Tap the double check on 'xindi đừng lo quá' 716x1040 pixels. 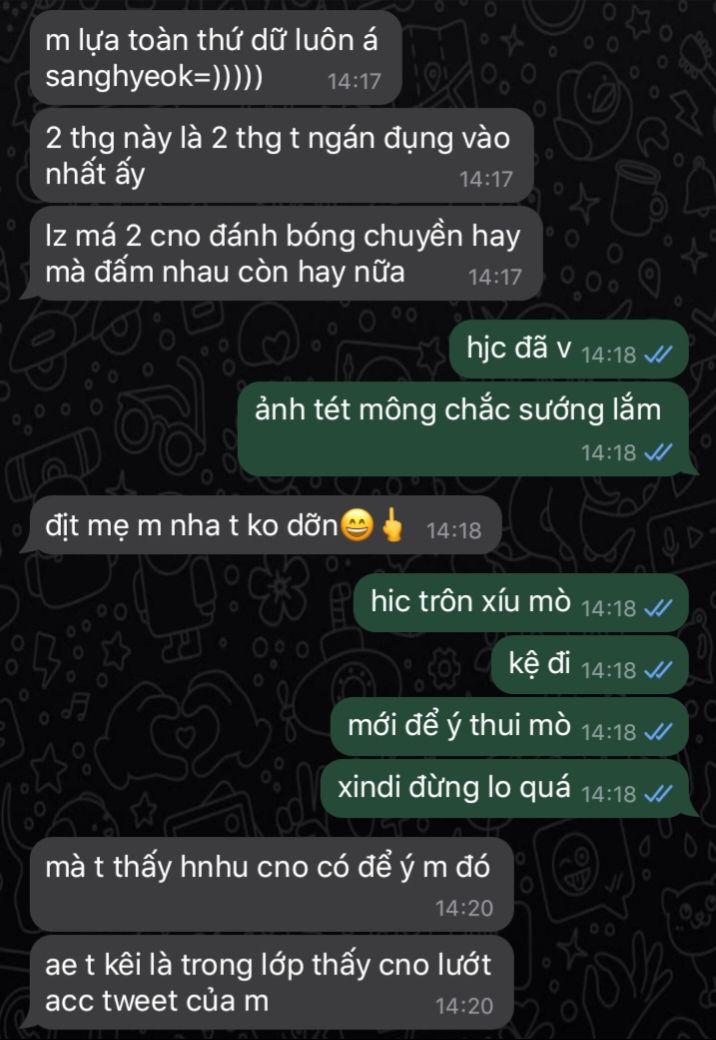[x=658, y=793]
